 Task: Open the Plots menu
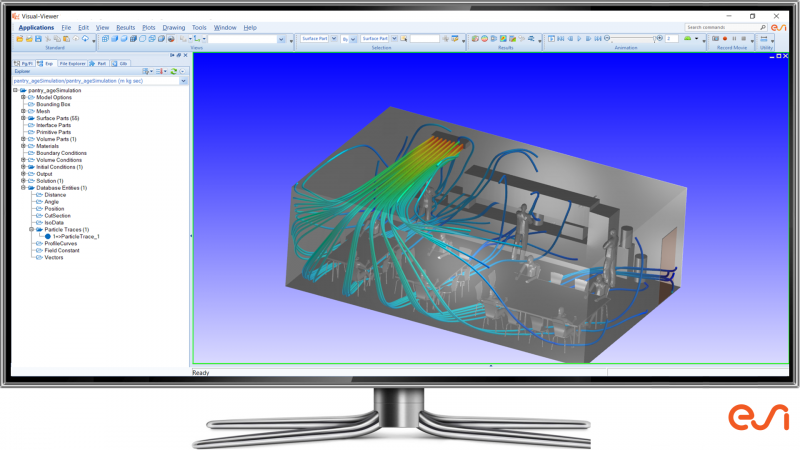148,28
